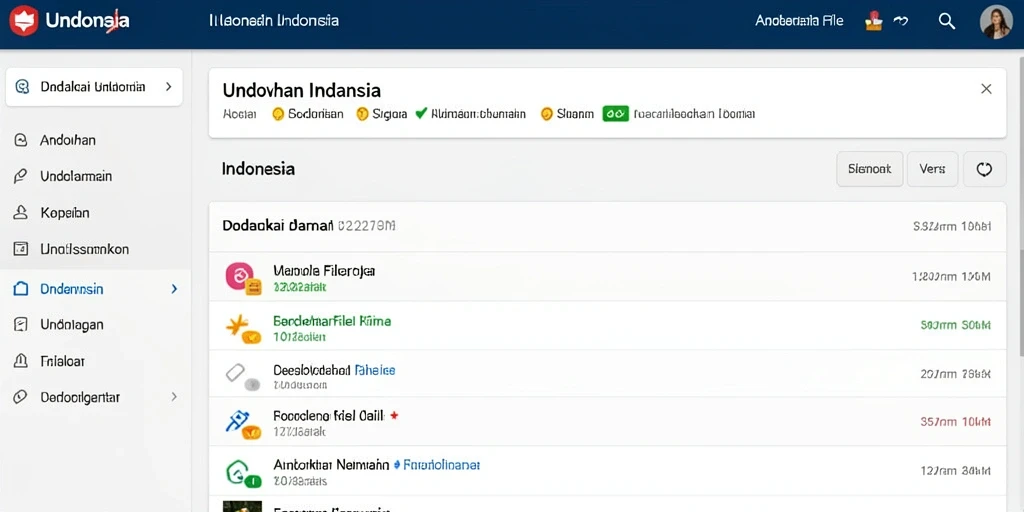Click the Unotlssomkon calendar icon
Image resolution: width=1024 pixels, height=512 pixels.
[20, 249]
